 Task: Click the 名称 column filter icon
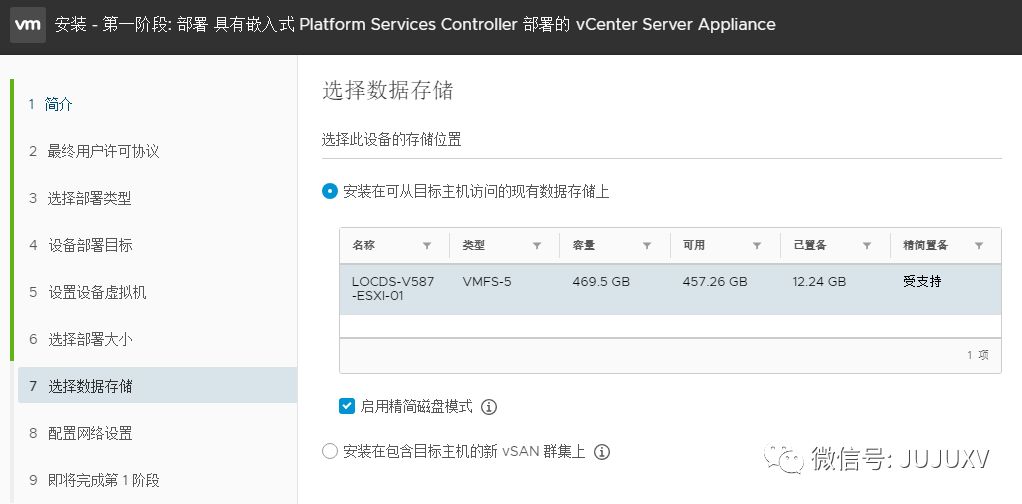pos(427,246)
